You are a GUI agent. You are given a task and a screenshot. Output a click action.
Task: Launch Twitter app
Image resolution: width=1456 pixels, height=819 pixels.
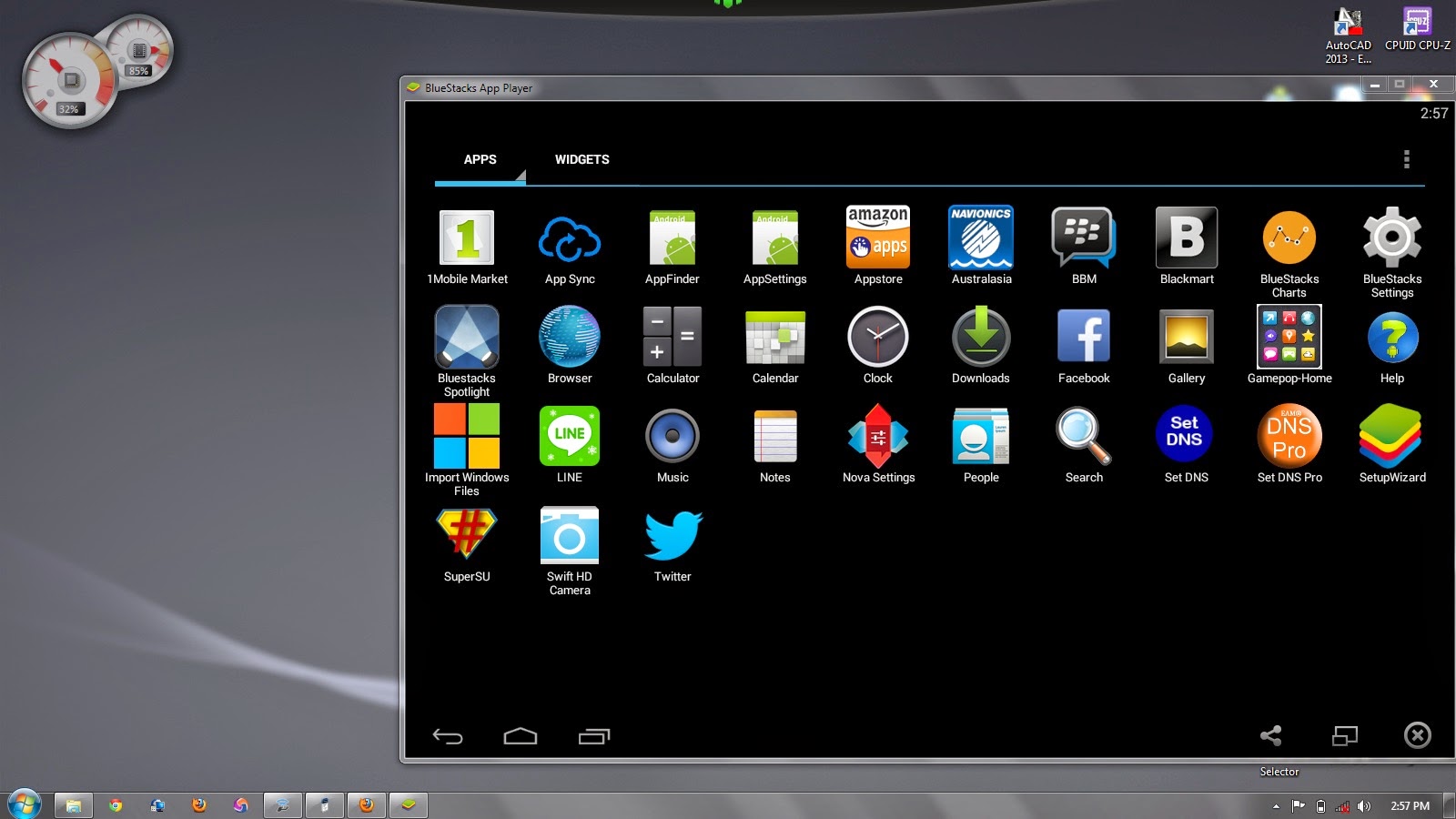click(x=673, y=535)
